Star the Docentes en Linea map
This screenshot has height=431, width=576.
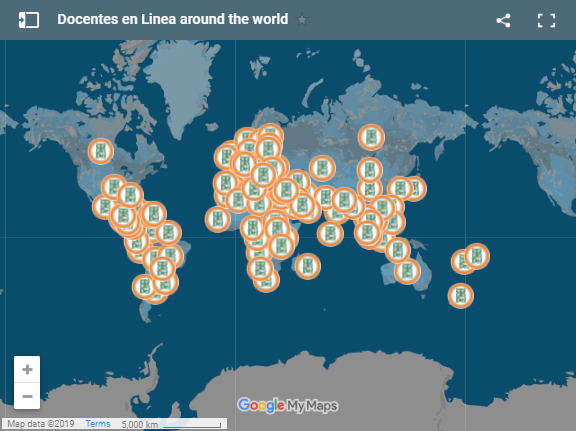(302, 19)
